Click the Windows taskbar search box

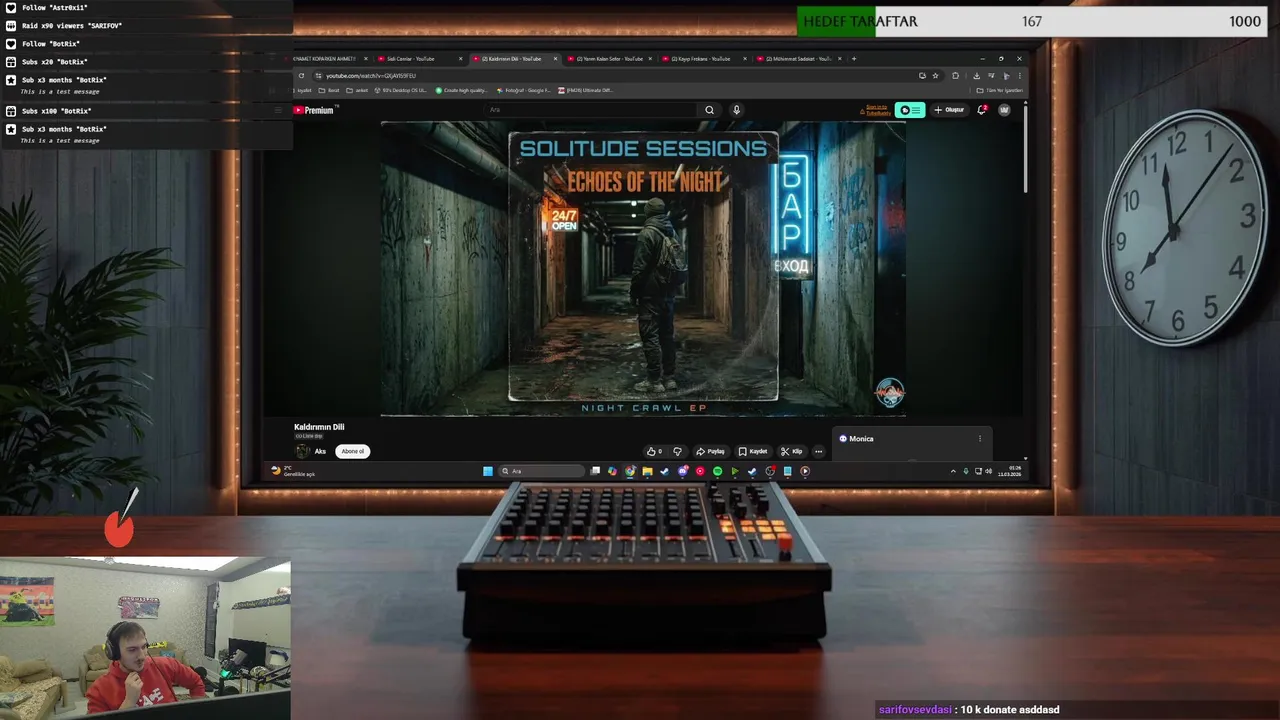point(542,471)
